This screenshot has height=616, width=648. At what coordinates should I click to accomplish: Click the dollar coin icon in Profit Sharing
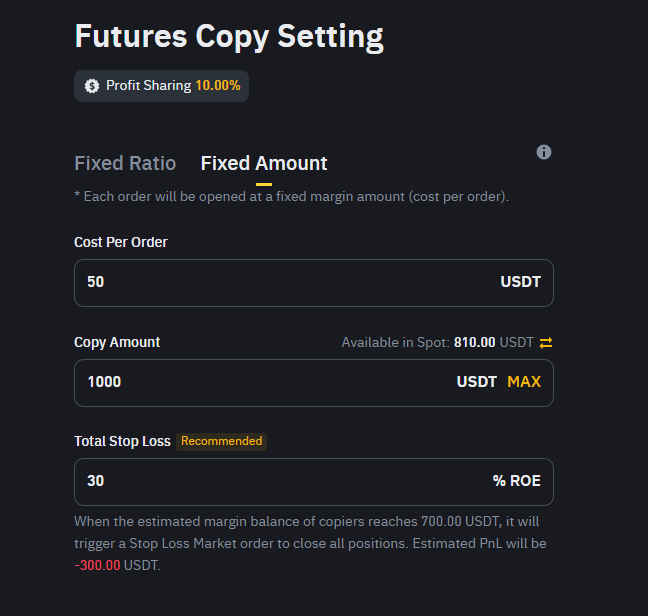pos(92,86)
